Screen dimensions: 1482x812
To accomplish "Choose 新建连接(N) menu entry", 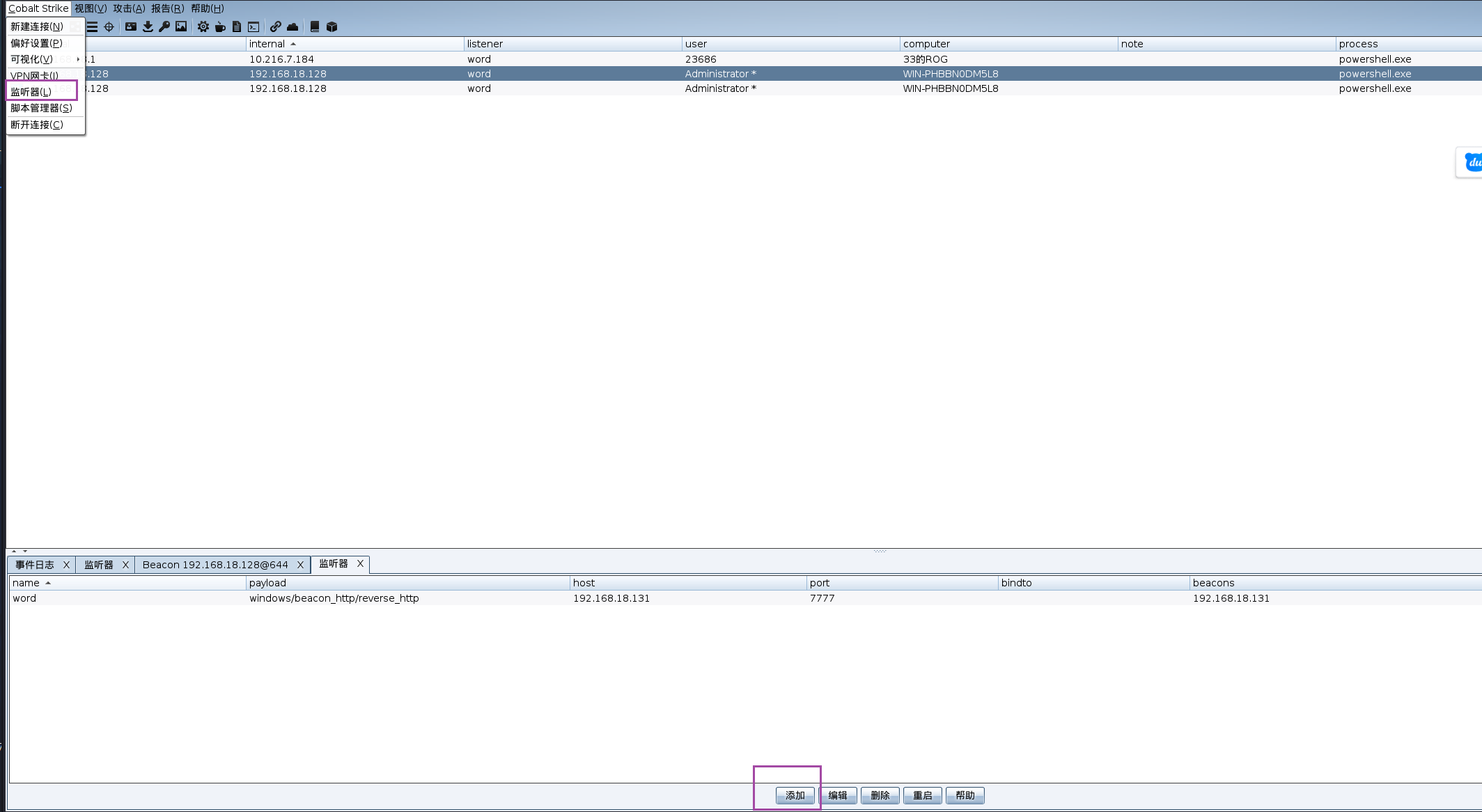I will tap(45, 26).
